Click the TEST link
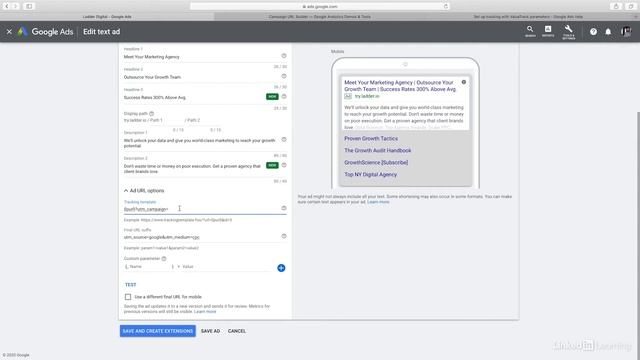Image resolution: width=640 pixels, height=360 pixels. coord(131,284)
